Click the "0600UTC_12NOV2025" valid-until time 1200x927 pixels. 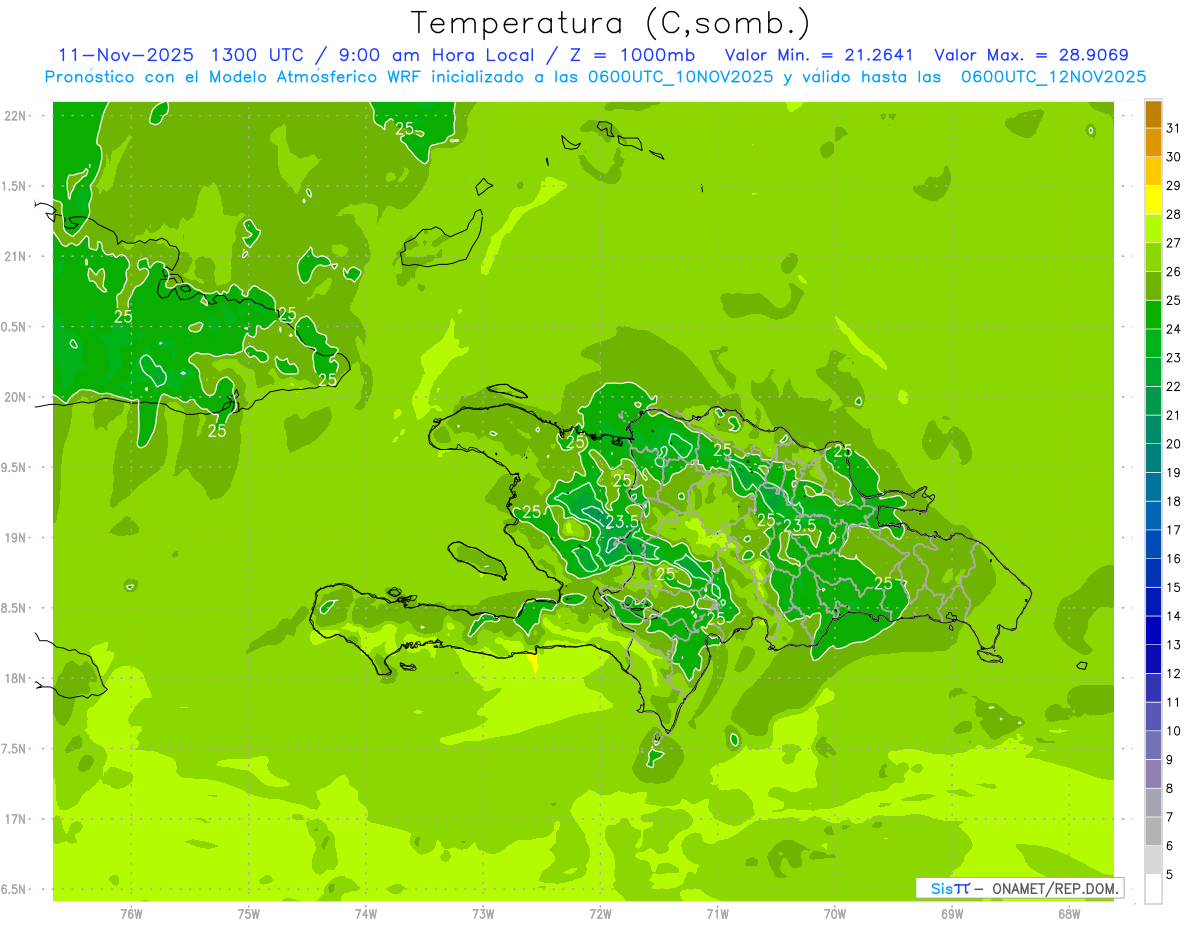coord(1053,77)
